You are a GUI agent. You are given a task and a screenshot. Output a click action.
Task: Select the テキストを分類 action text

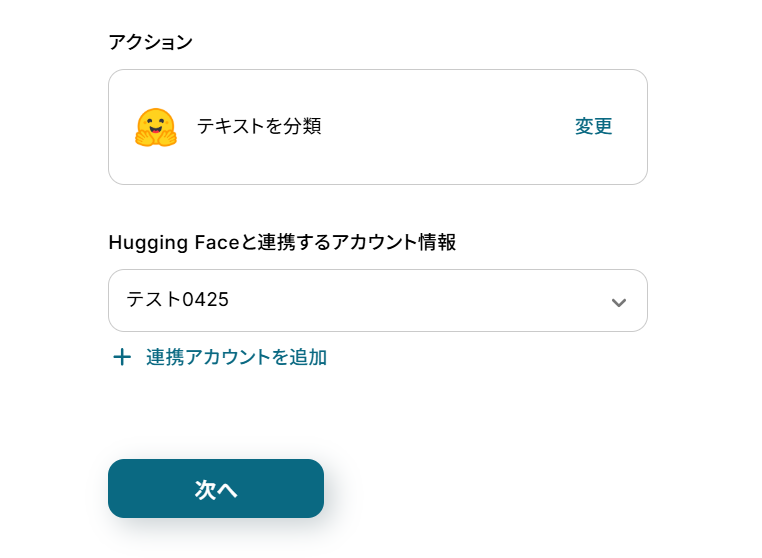[x=259, y=126]
